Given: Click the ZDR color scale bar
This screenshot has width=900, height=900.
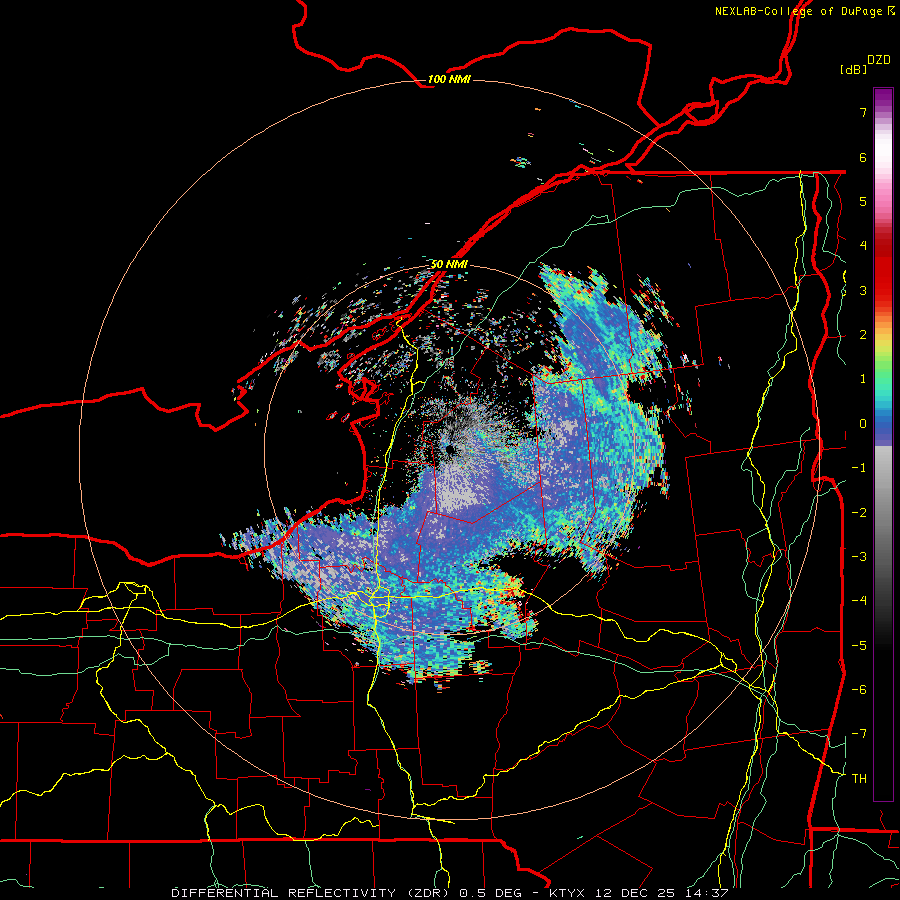Looking at the screenshot, I should pyautogui.click(x=883, y=444).
